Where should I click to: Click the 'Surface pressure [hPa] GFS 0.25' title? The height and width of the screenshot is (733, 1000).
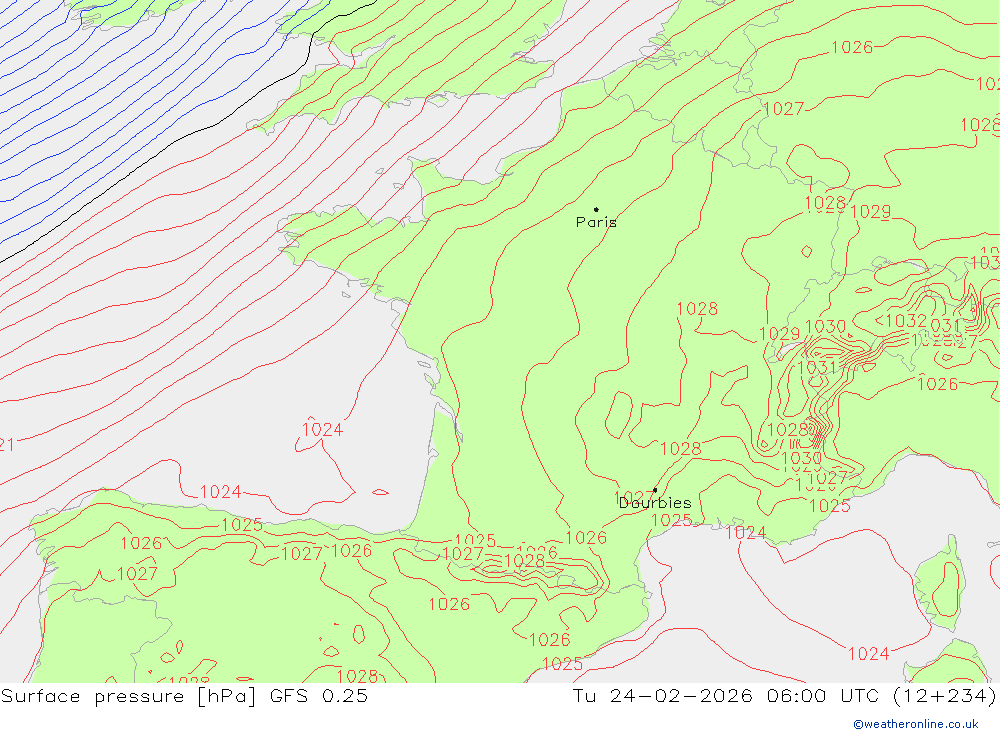pos(184,695)
